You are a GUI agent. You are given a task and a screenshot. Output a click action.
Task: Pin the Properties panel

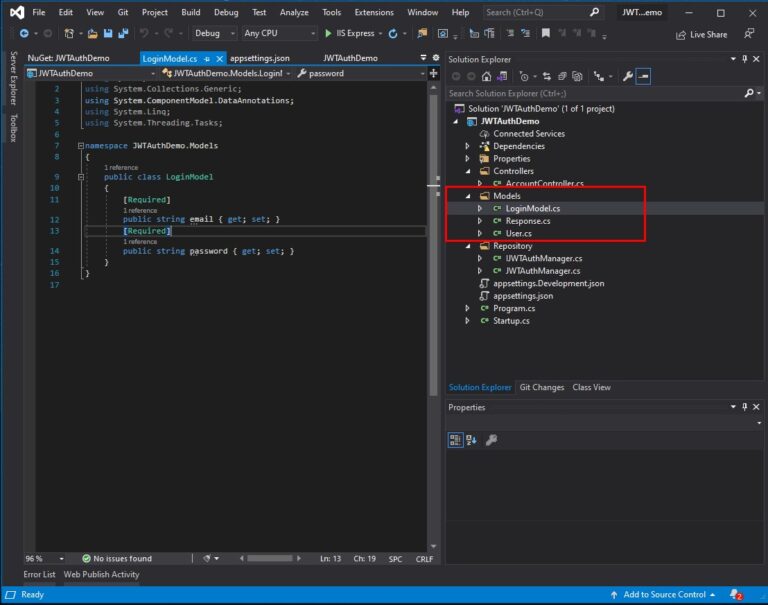[x=744, y=407]
